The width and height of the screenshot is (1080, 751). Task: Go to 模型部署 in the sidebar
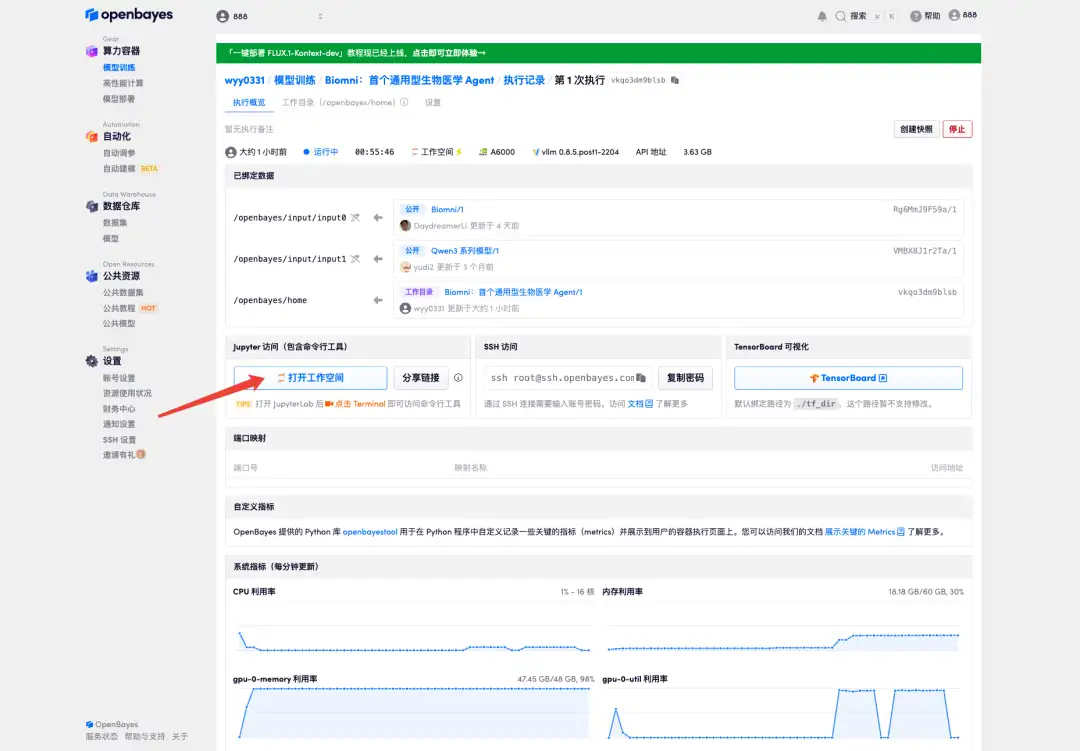pos(119,99)
